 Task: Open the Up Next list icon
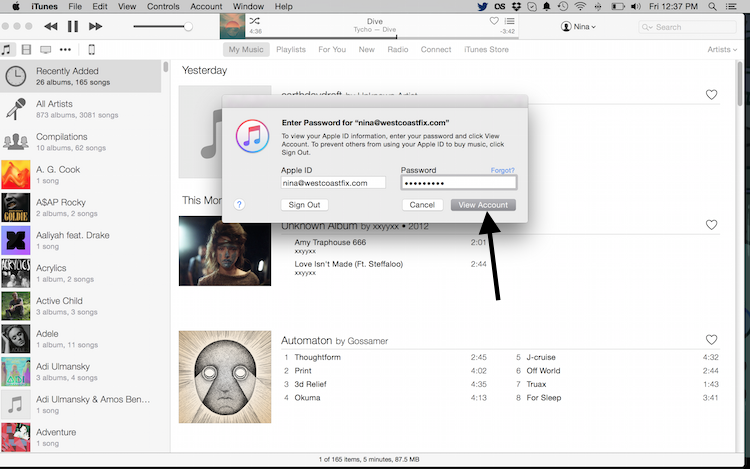(510, 21)
